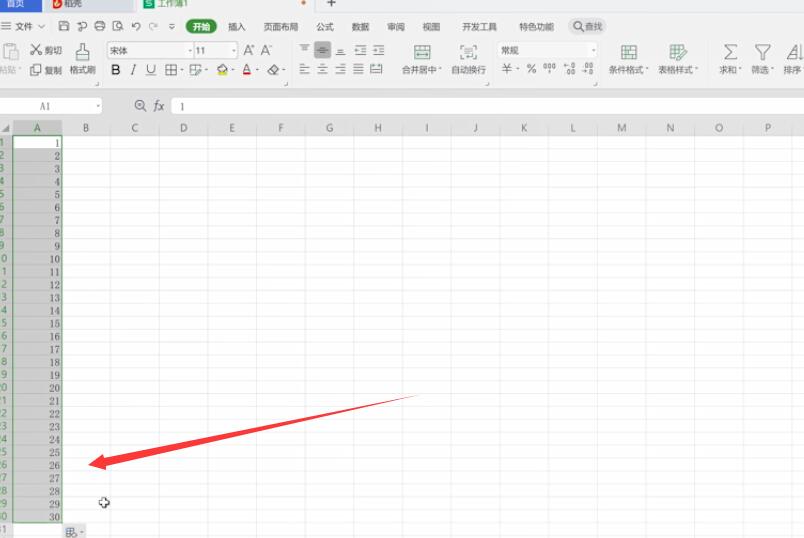Toggle middle vertical alignment
The image size is (804, 538).
coord(323,50)
